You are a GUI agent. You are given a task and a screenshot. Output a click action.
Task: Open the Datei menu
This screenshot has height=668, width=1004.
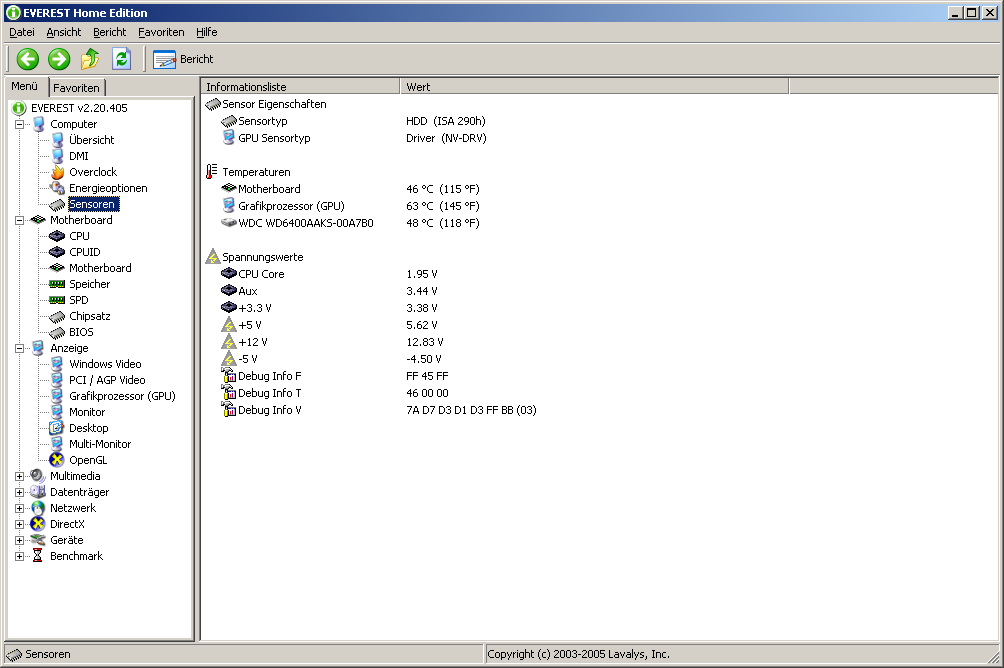22,32
